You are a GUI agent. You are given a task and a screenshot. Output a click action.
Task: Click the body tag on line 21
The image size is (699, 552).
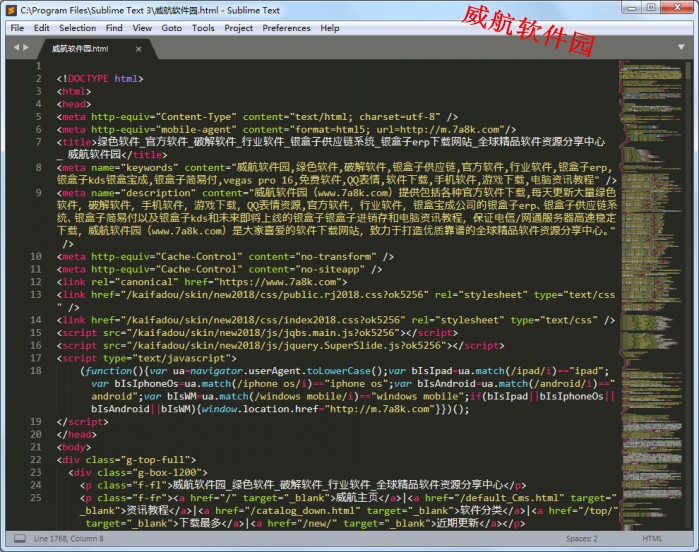[74, 447]
